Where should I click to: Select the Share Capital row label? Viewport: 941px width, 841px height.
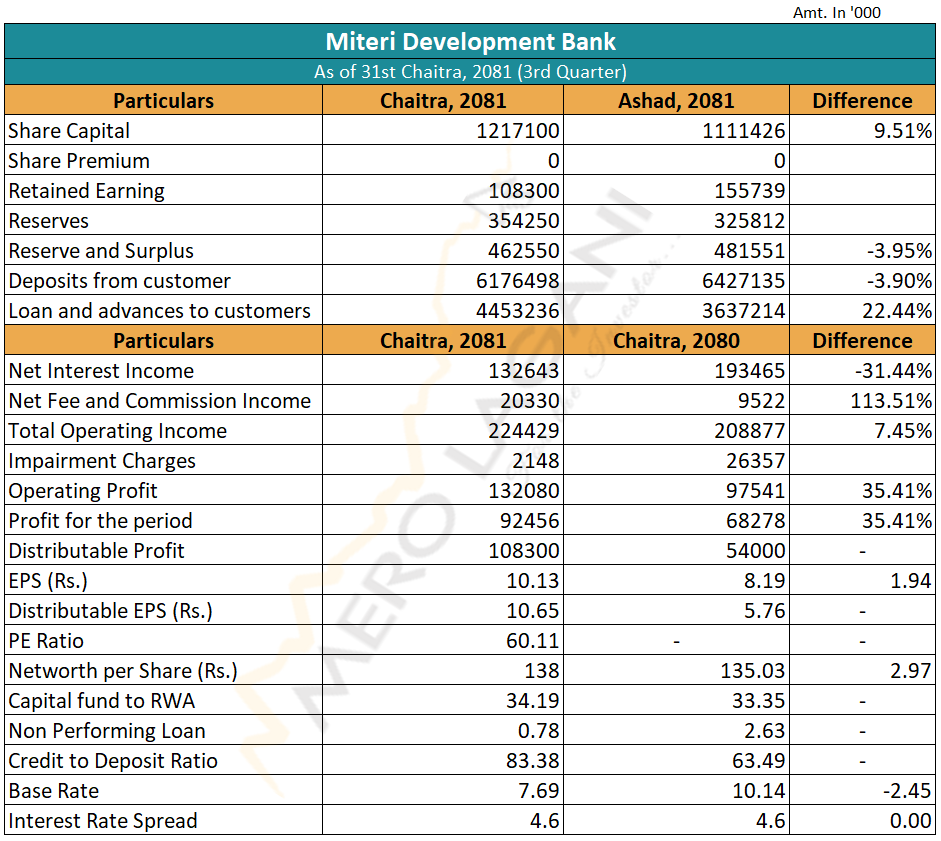coord(69,131)
